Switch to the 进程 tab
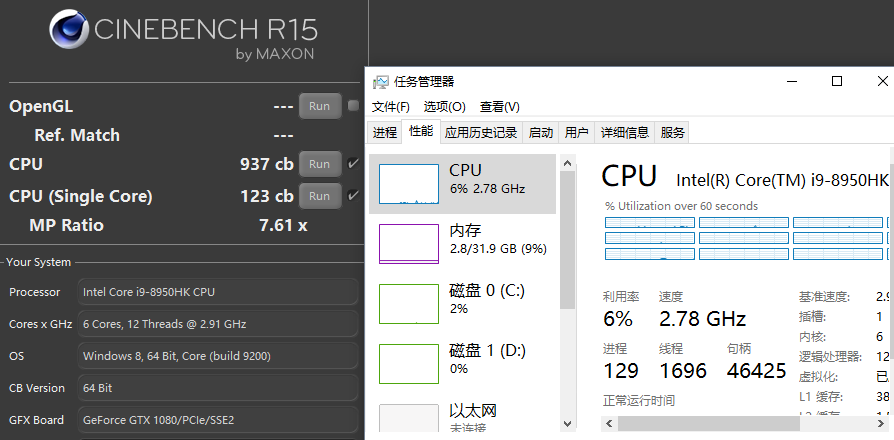The width and height of the screenshot is (894, 440). tap(385, 133)
